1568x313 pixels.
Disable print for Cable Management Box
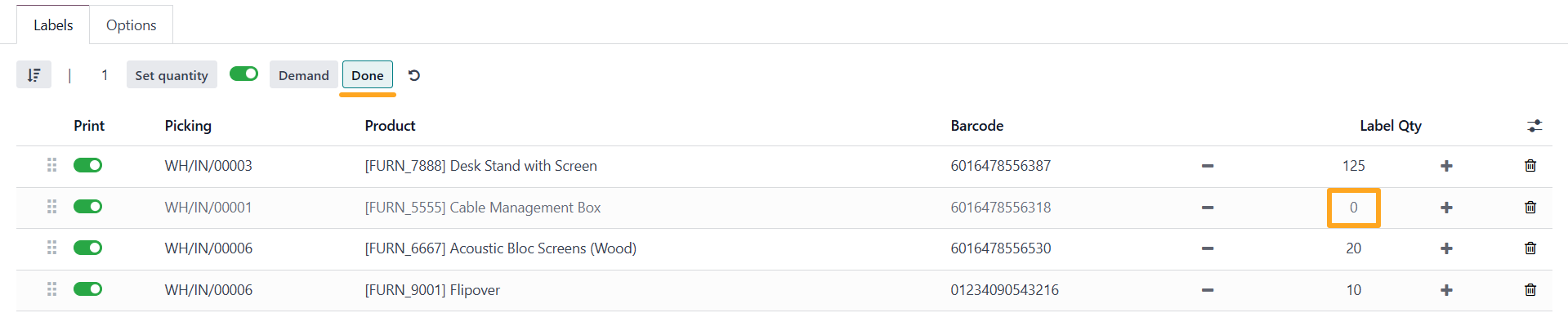pos(88,207)
